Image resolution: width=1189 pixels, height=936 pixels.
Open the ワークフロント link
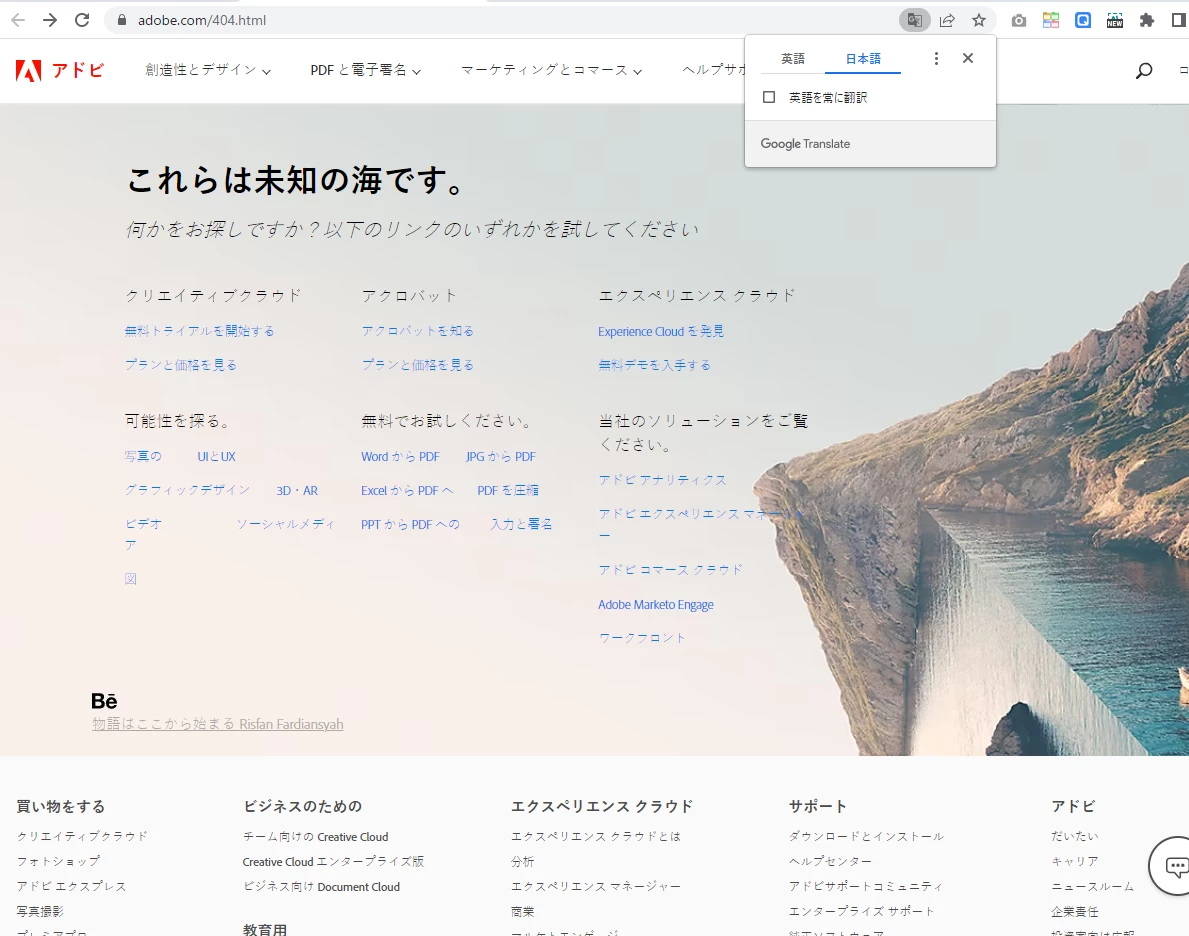coord(642,638)
